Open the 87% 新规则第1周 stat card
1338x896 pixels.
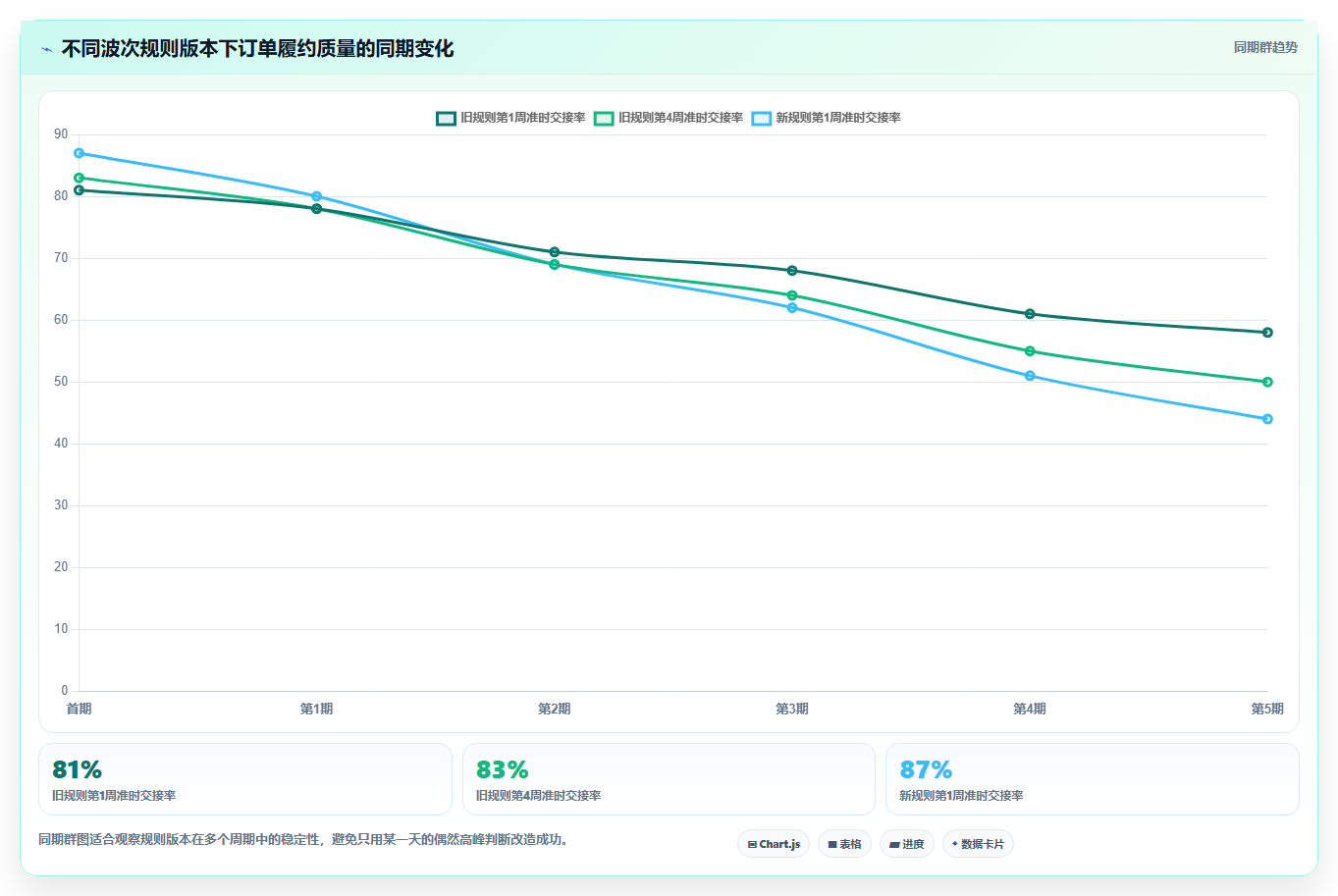(1092, 779)
